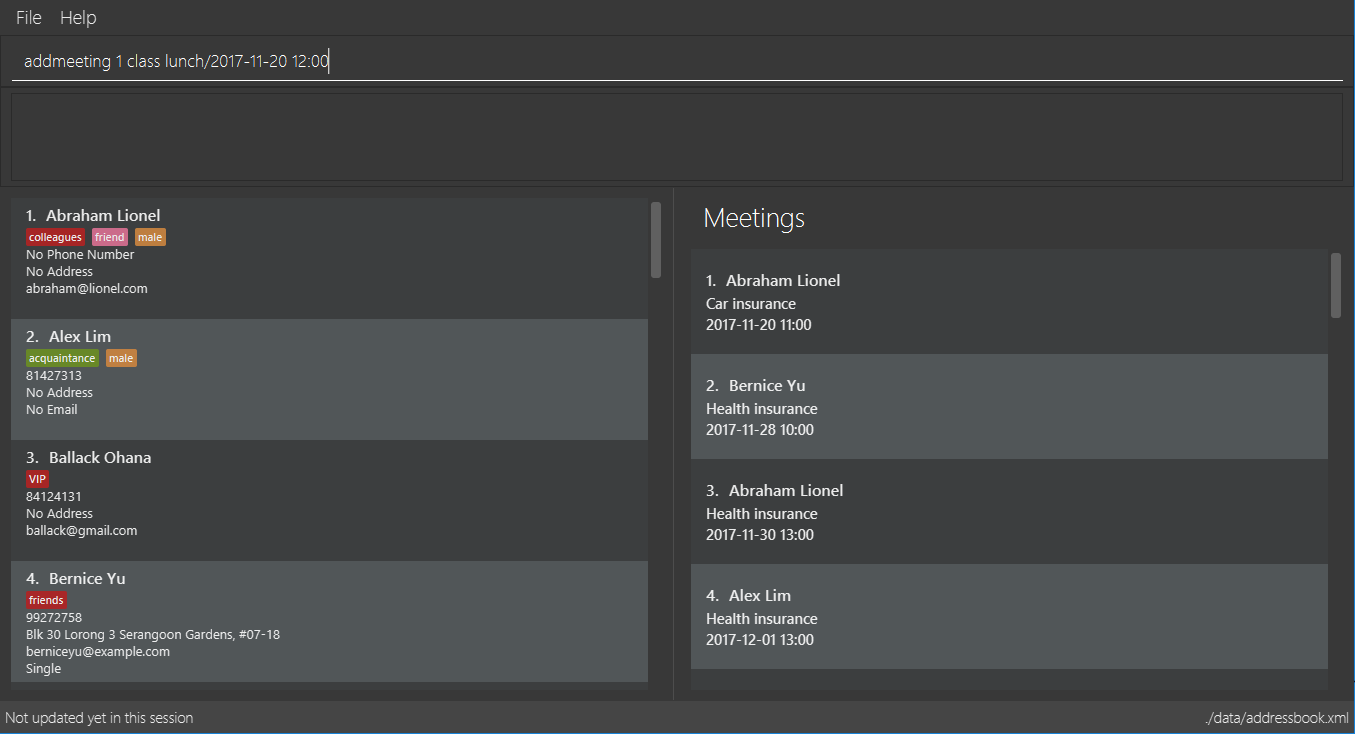The image size is (1355, 734).
Task: Click meeting date 2017-11-20 11:00
Action: (759, 325)
